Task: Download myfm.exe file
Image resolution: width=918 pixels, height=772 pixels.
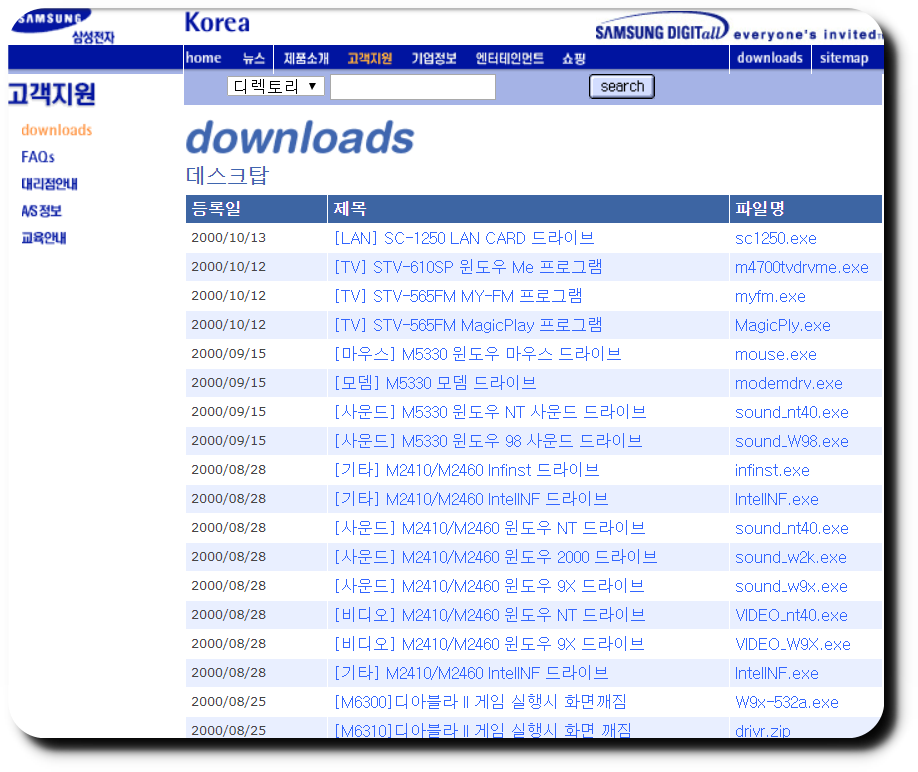Action: click(x=770, y=297)
